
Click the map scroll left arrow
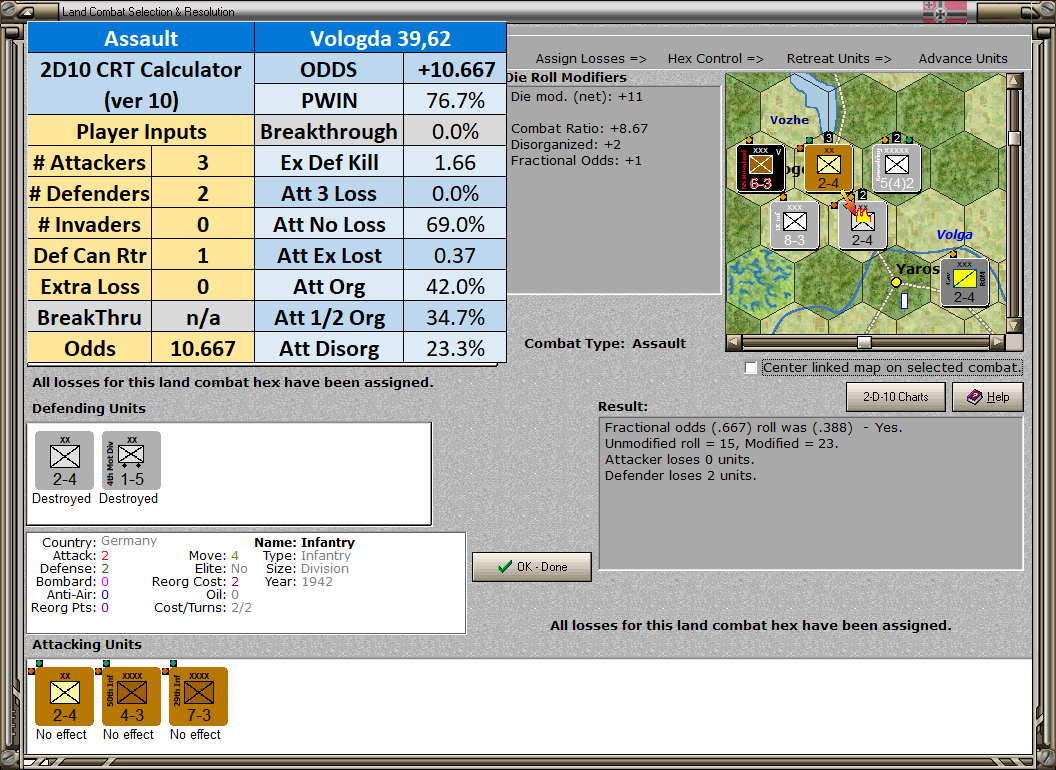tap(734, 342)
